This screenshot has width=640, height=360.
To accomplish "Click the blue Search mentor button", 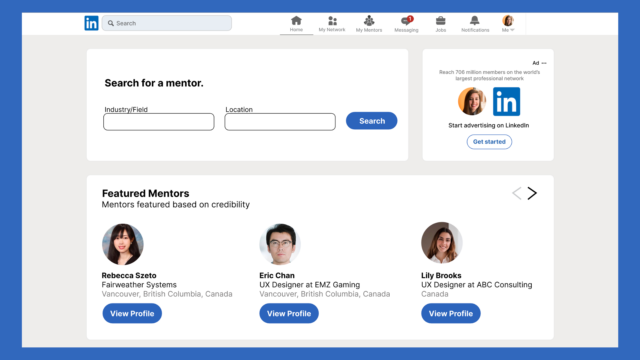I will (371, 121).
